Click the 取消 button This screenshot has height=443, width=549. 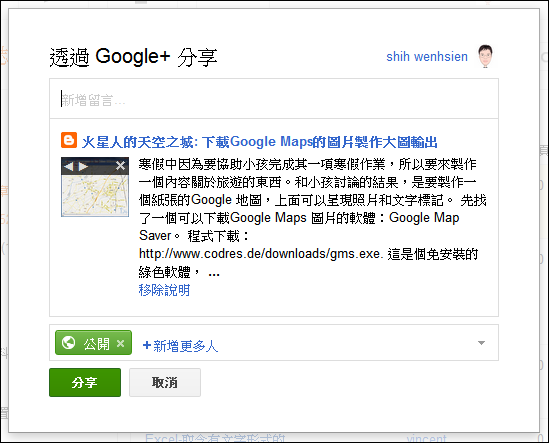pos(165,382)
